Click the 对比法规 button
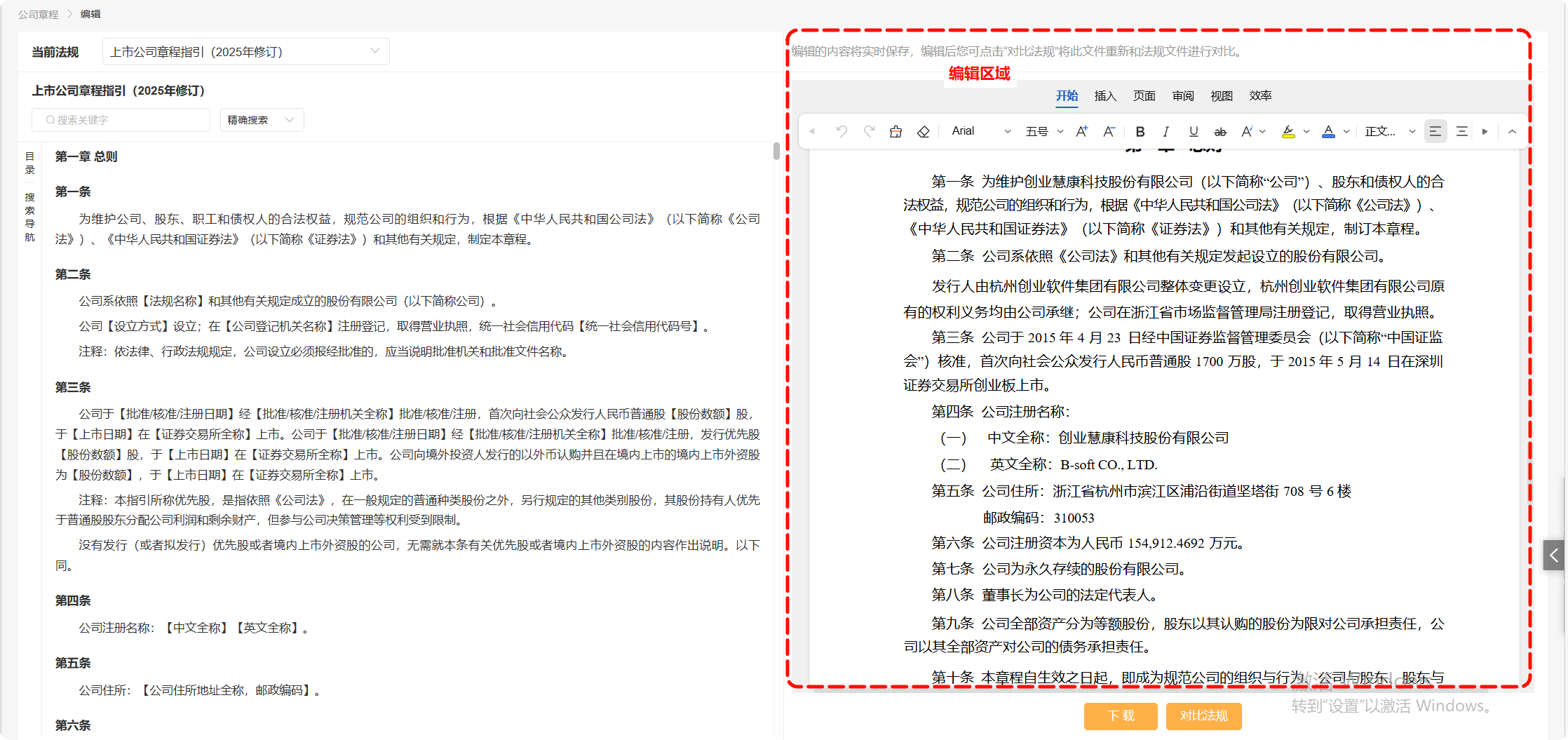The image size is (1568, 740). pos(1203,715)
